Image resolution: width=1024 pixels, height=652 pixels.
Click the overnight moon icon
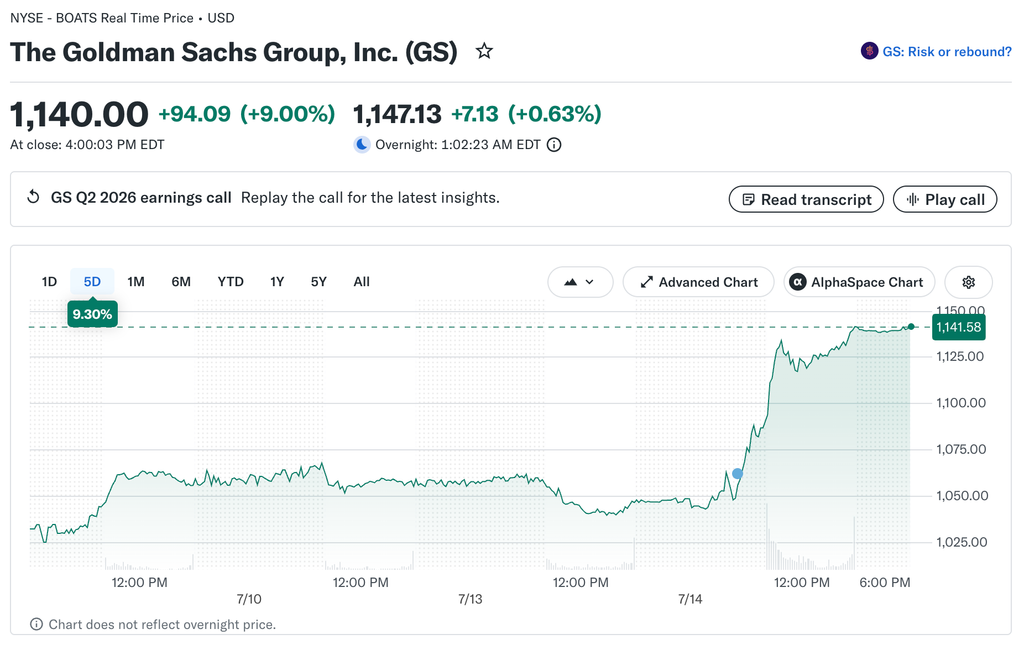pyautogui.click(x=362, y=144)
